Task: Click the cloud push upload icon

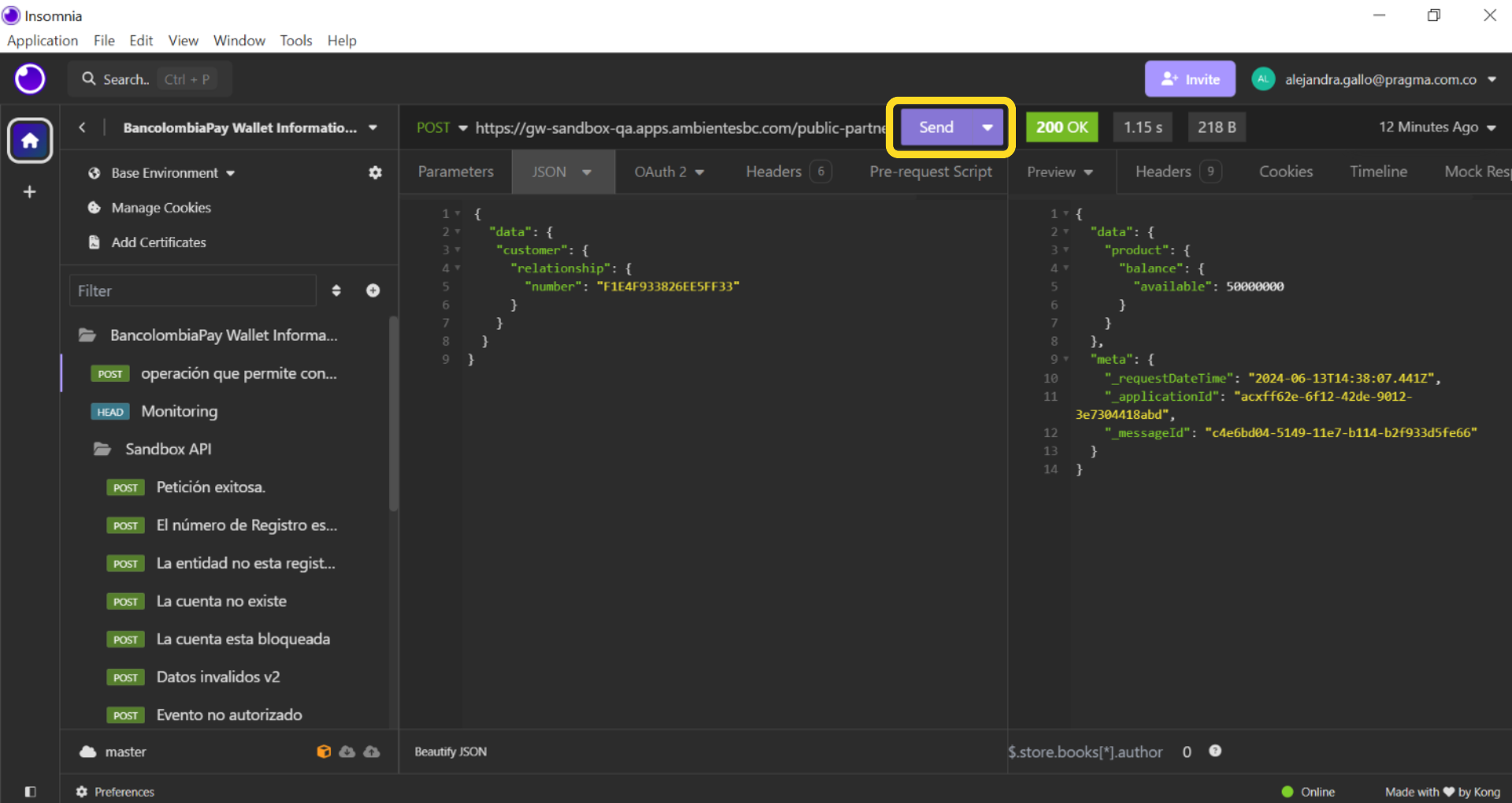Action: 372,752
